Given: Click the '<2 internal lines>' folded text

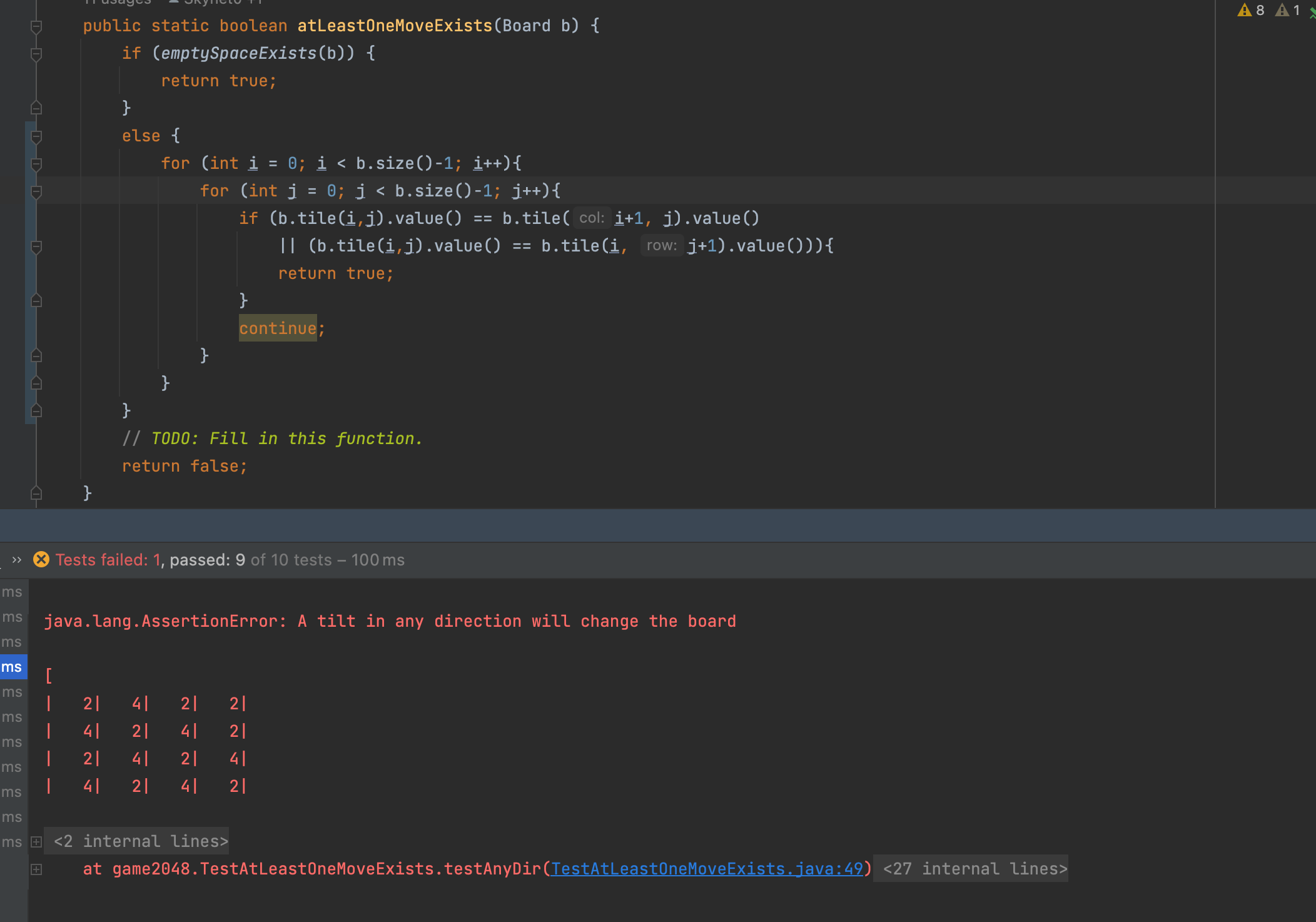Looking at the screenshot, I should 141,841.
